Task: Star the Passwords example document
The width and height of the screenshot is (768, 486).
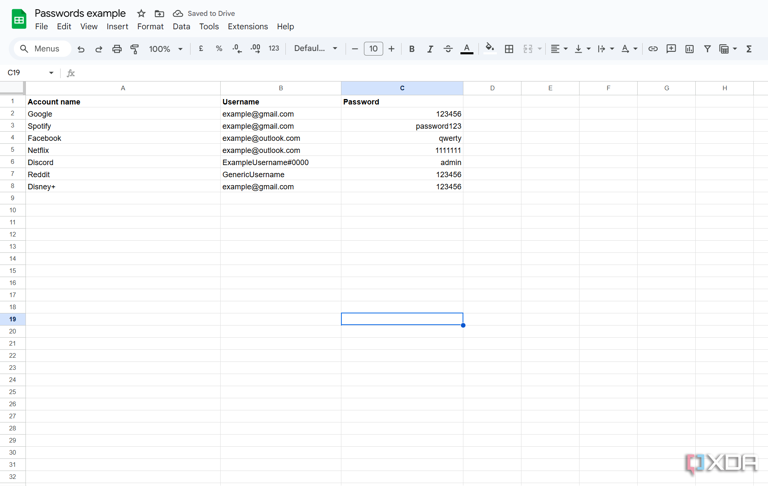Action: pyautogui.click(x=141, y=14)
